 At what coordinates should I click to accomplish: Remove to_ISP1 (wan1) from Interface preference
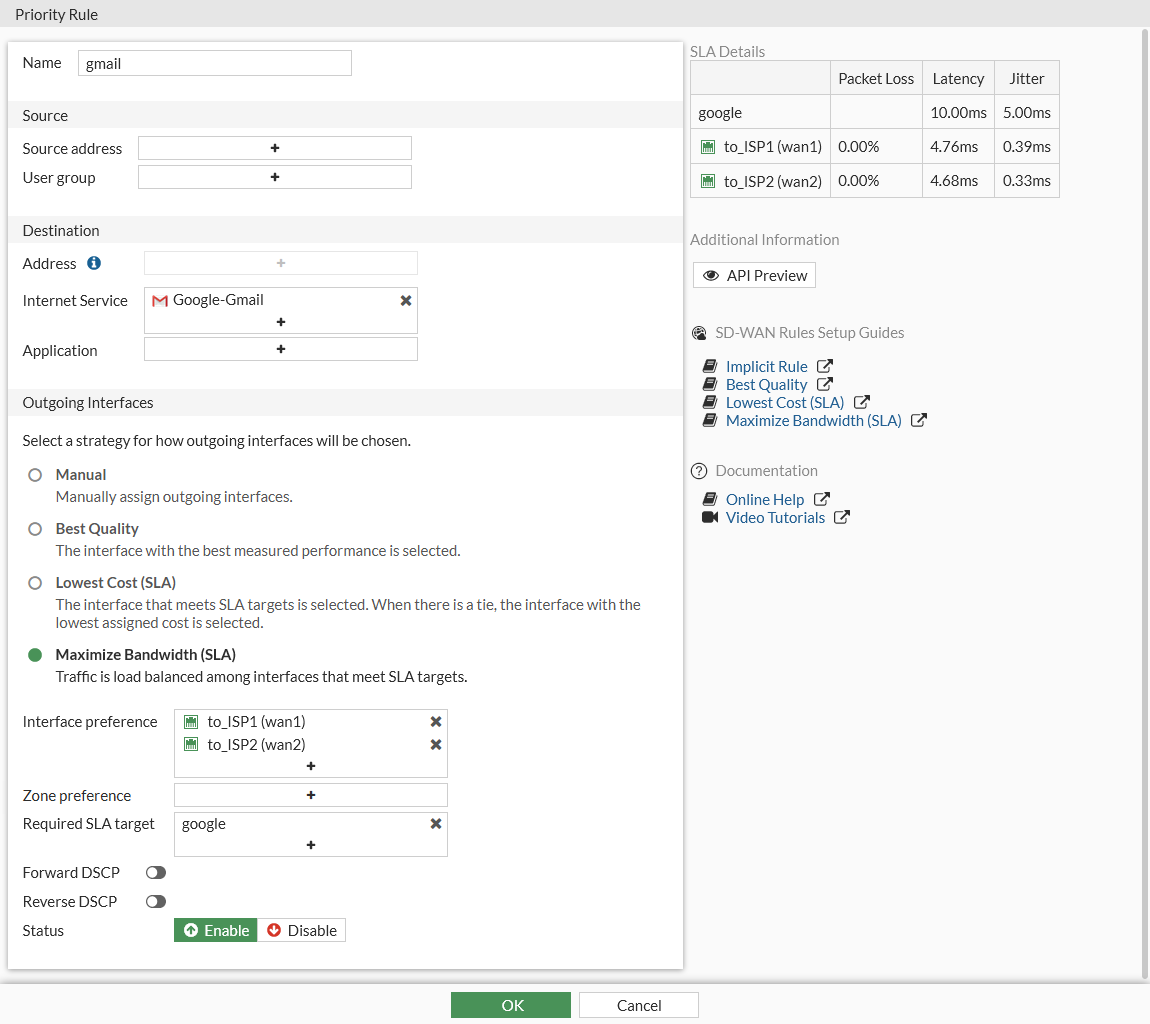pyautogui.click(x=436, y=722)
